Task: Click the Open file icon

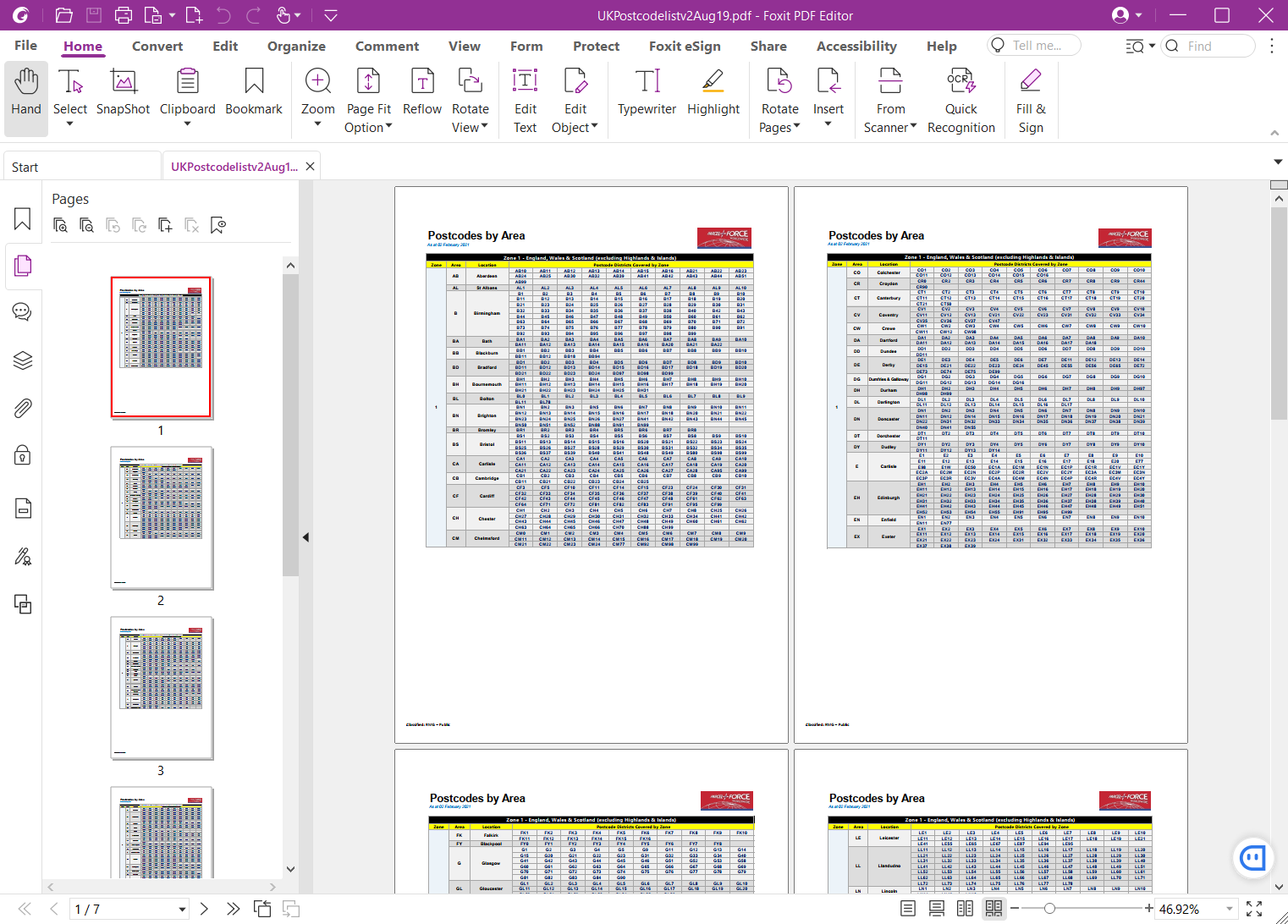Action: [63, 15]
